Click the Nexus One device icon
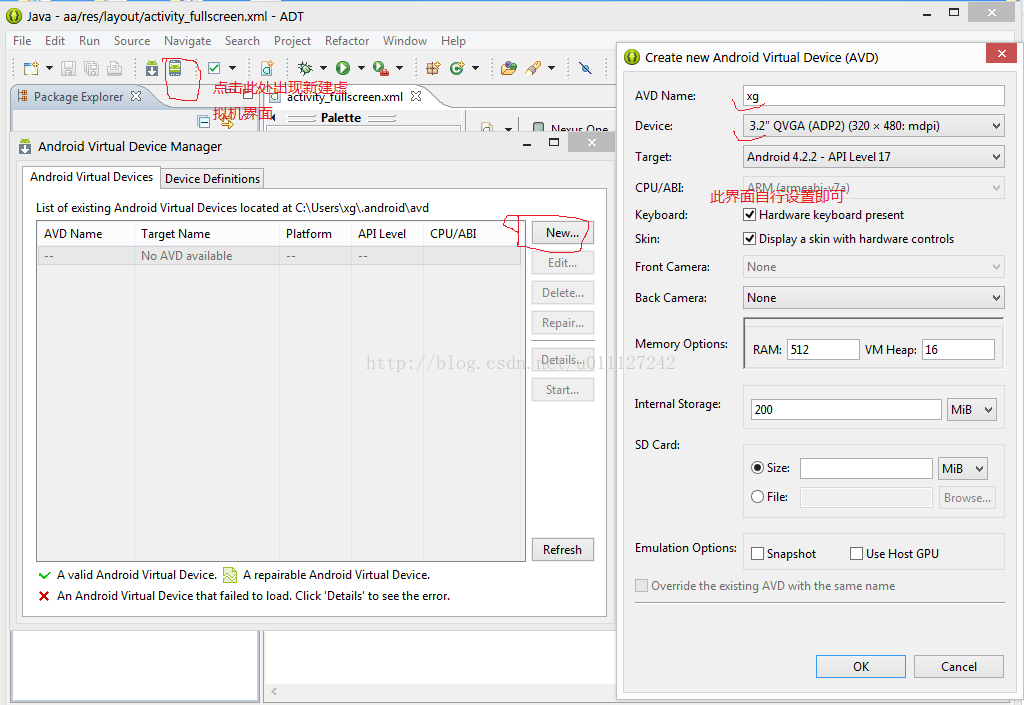1024x705 pixels. point(539,128)
